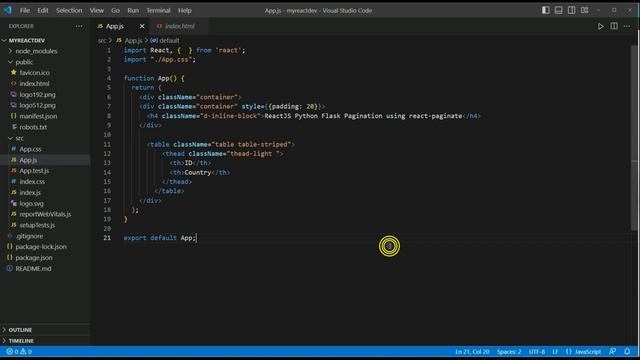This screenshot has height=360, width=640.
Task: Click the EXPLORER panel title
Action: click(21, 26)
